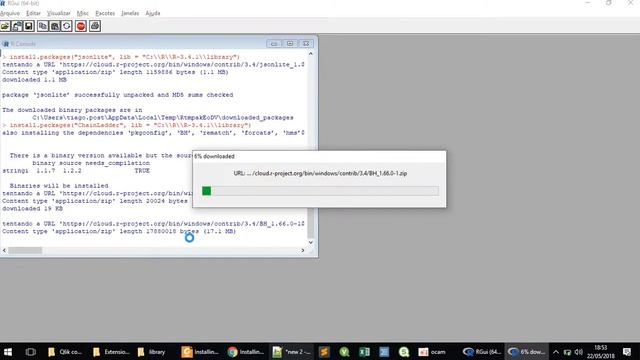Switch to Notepad++ '*new 2' taskbar item
Viewport: 640px width, 360px height.
point(291,351)
